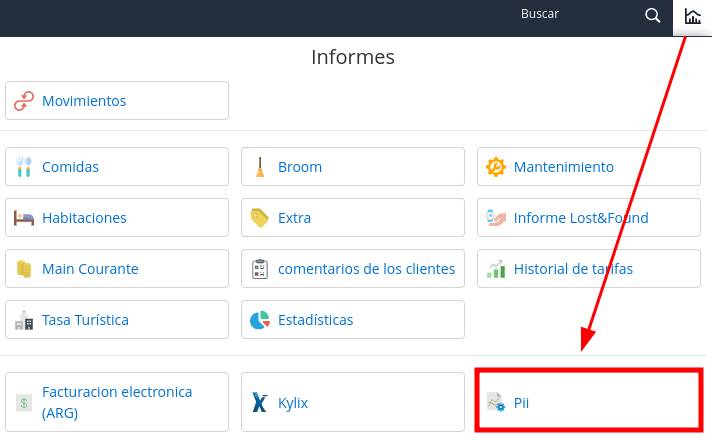
Task: Click the Mantenimiento gear wrench icon
Action: [x=495, y=167]
